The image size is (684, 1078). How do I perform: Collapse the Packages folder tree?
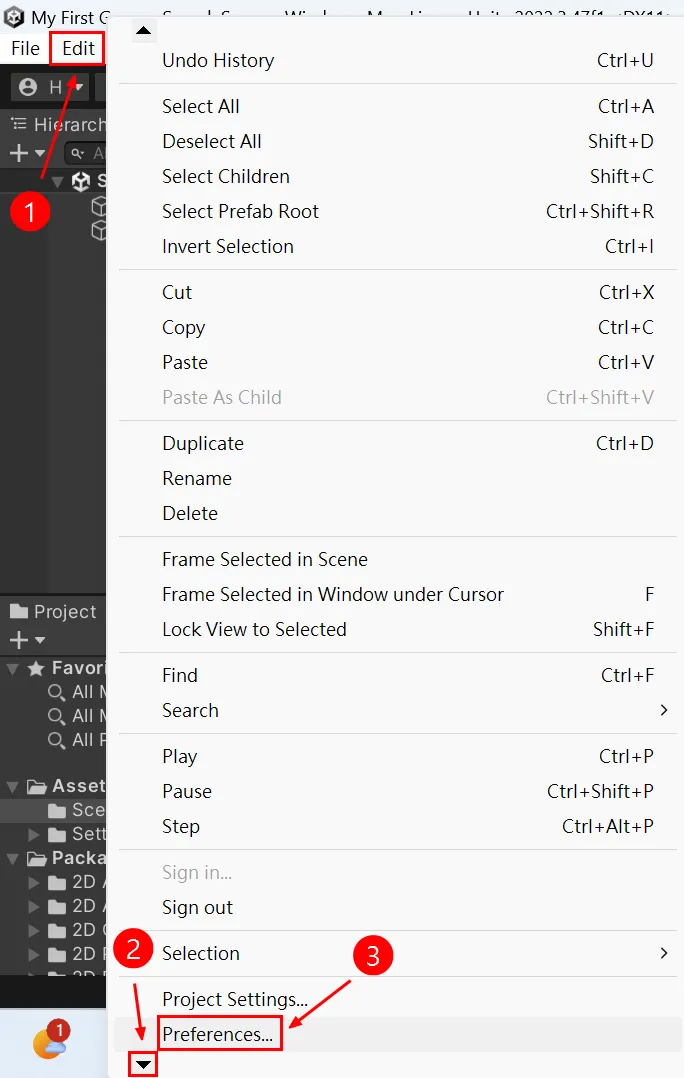(x=12, y=858)
